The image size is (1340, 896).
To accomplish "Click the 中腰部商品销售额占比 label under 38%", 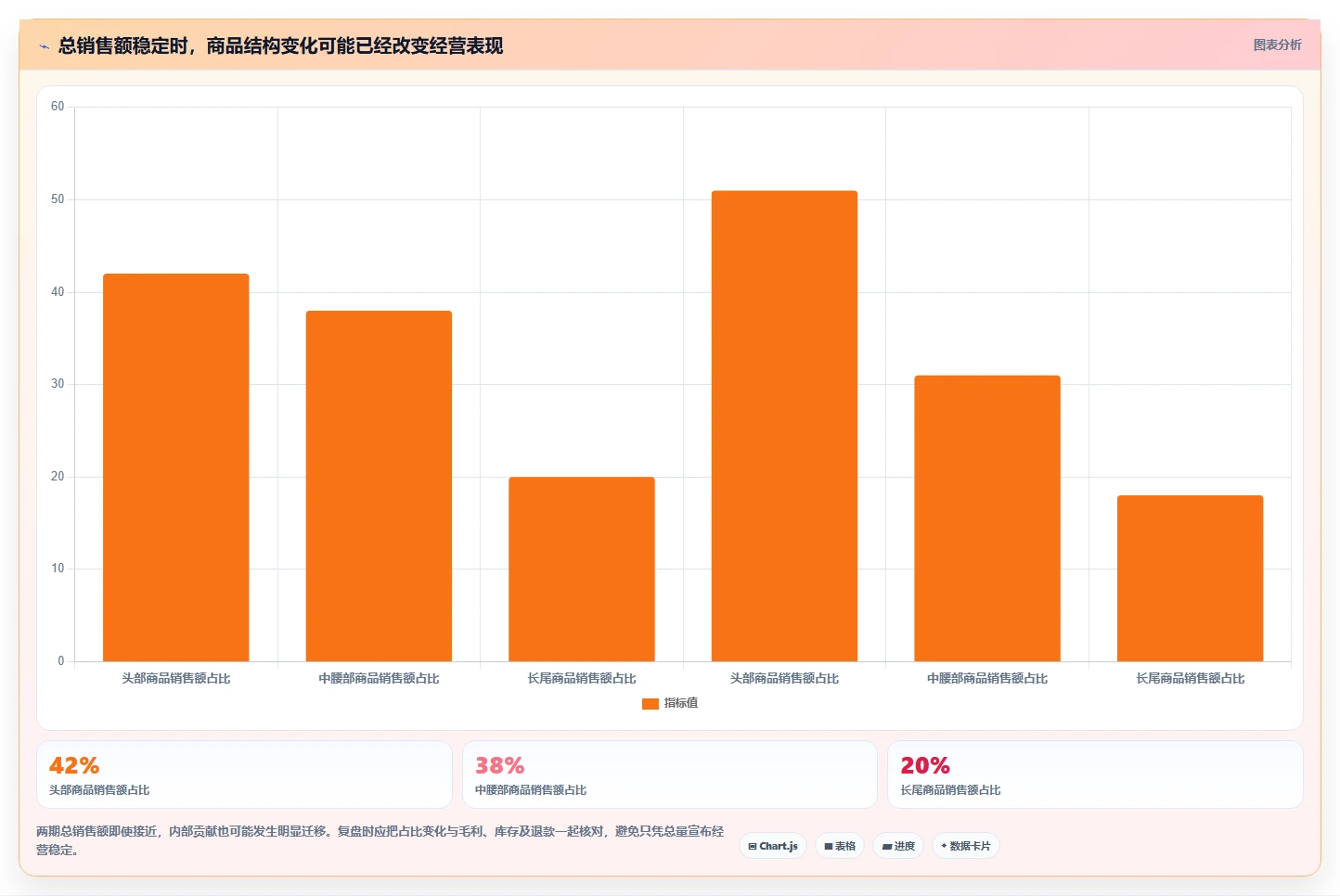I will (x=531, y=790).
